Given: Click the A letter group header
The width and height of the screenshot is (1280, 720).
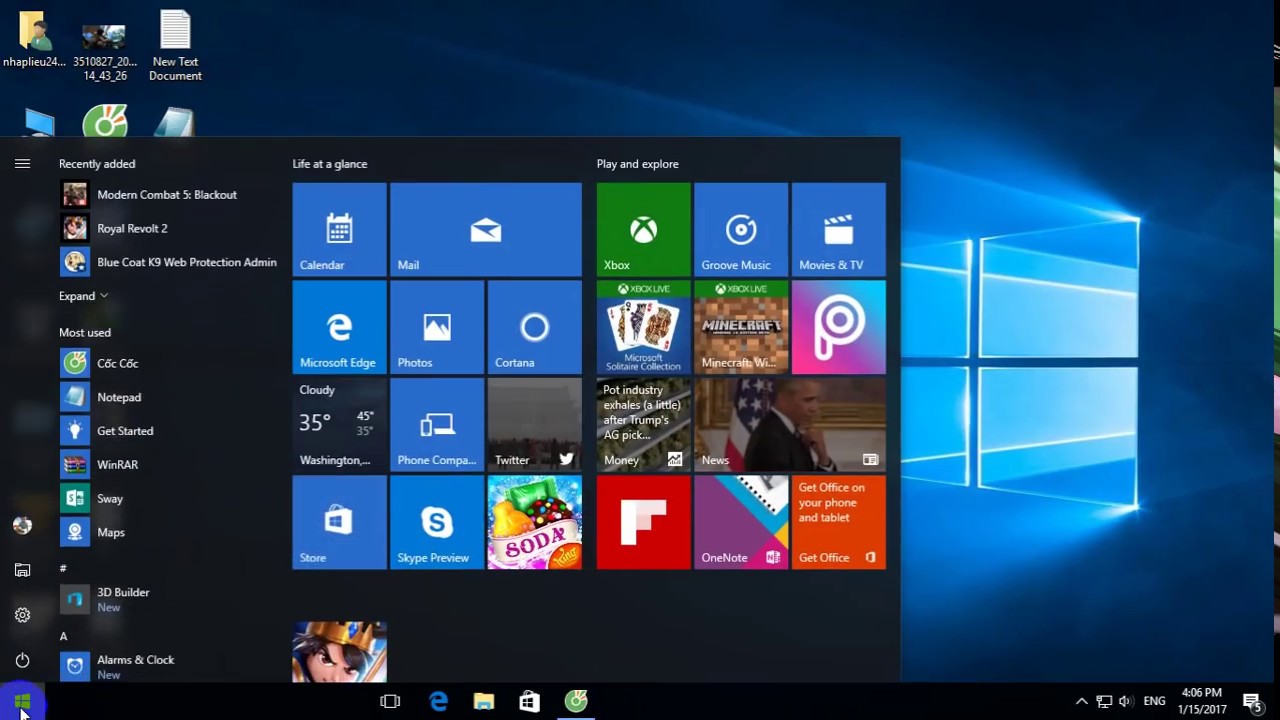Looking at the screenshot, I should [63, 636].
